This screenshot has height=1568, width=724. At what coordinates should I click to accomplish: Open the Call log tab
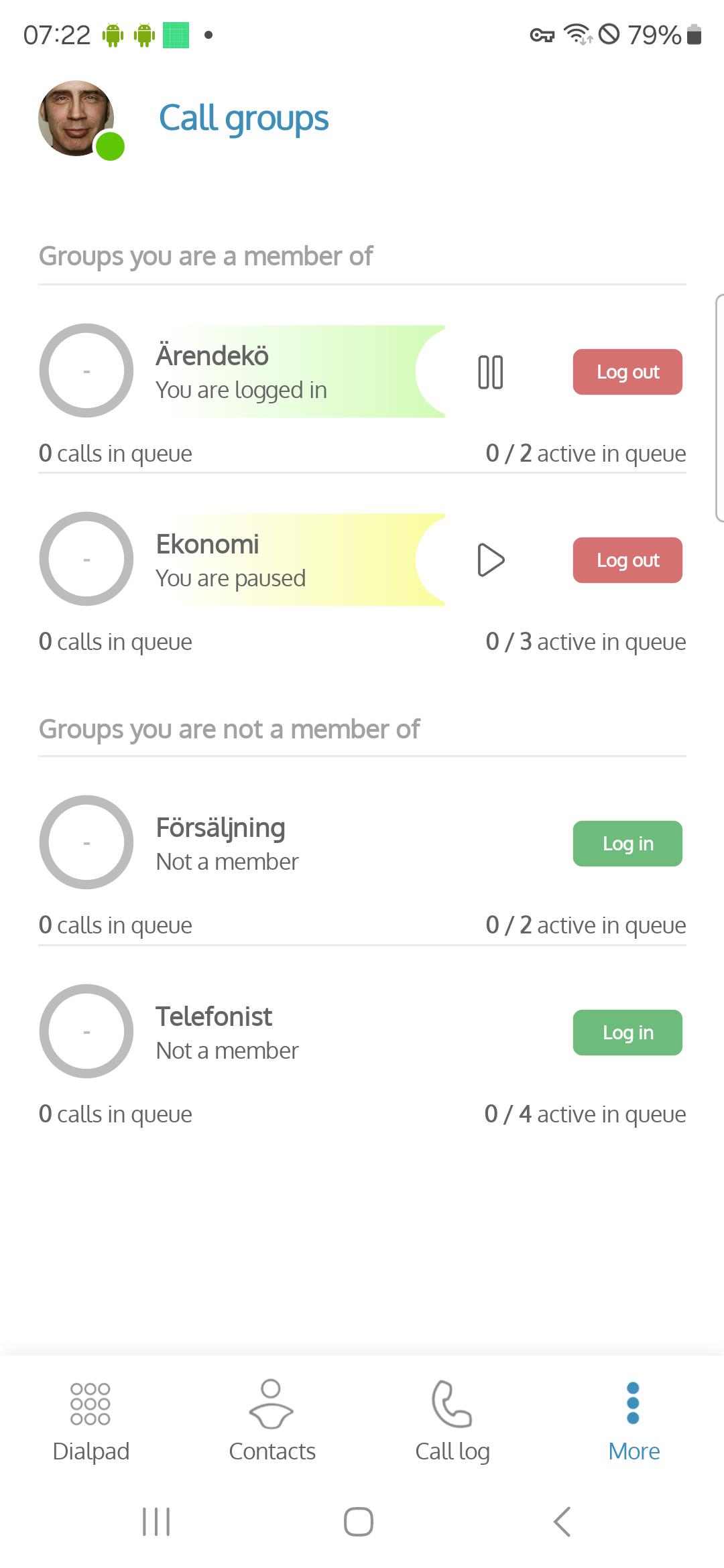[x=452, y=1421]
